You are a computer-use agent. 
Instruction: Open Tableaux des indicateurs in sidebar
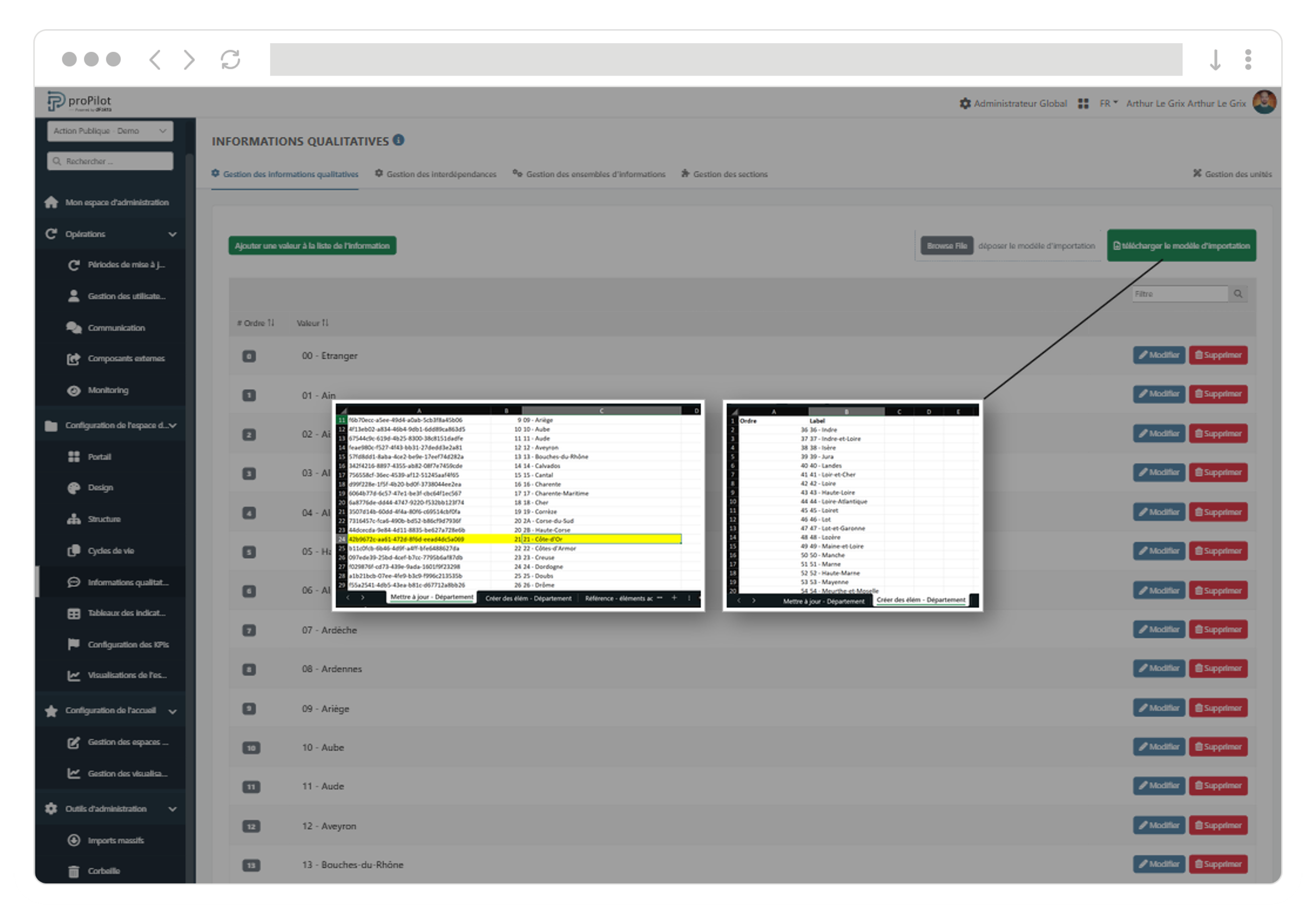point(118,613)
